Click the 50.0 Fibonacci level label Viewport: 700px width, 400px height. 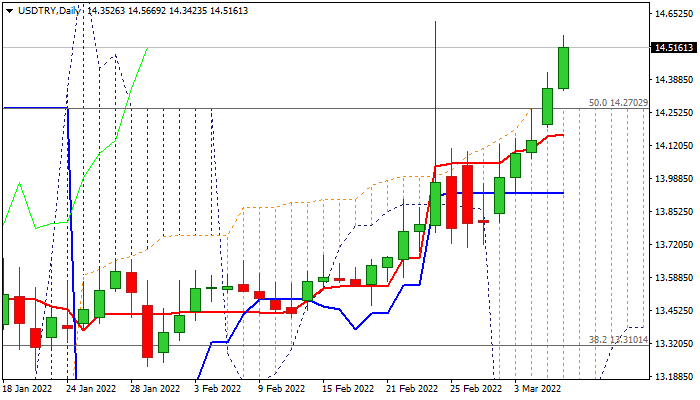coord(618,102)
